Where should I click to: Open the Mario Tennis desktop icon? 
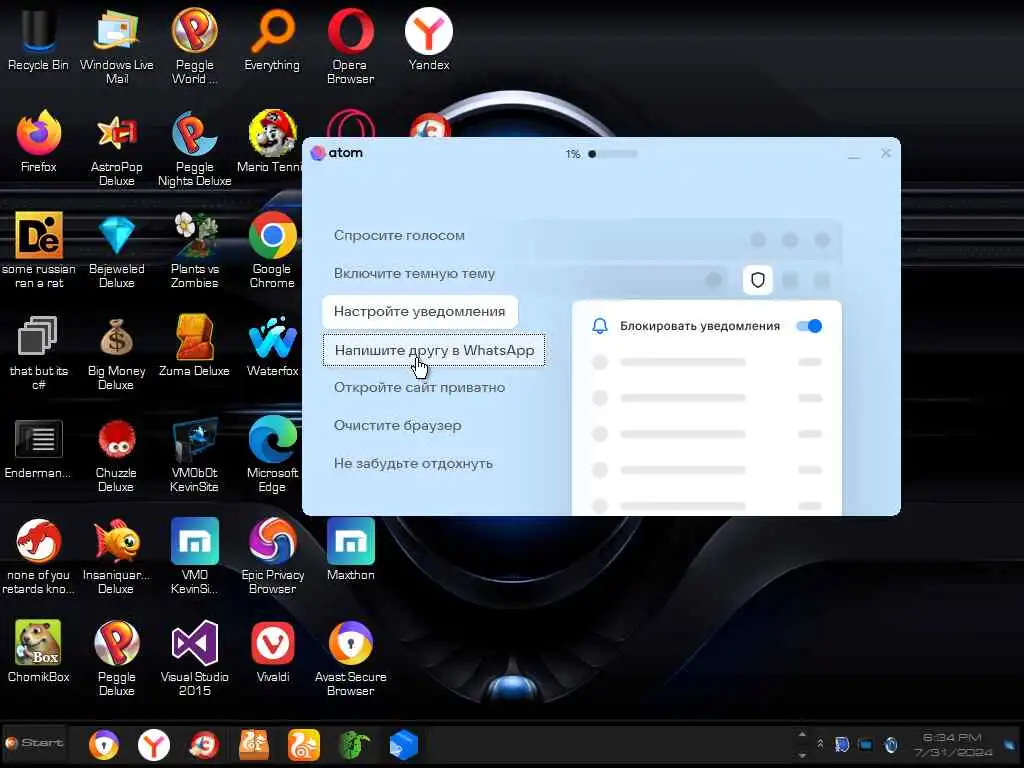(x=272, y=141)
